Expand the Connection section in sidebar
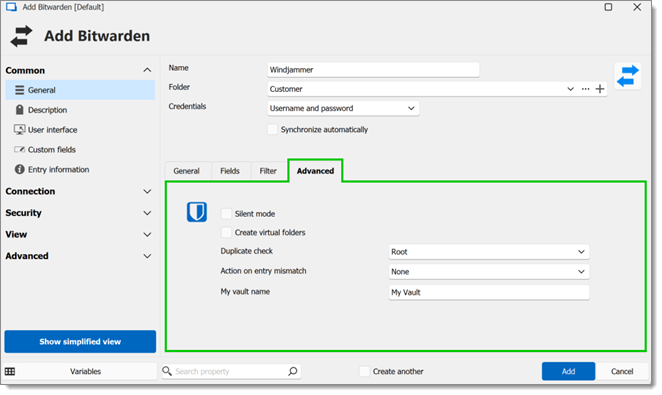This screenshot has width=662, height=395. pyautogui.click(x=79, y=191)
